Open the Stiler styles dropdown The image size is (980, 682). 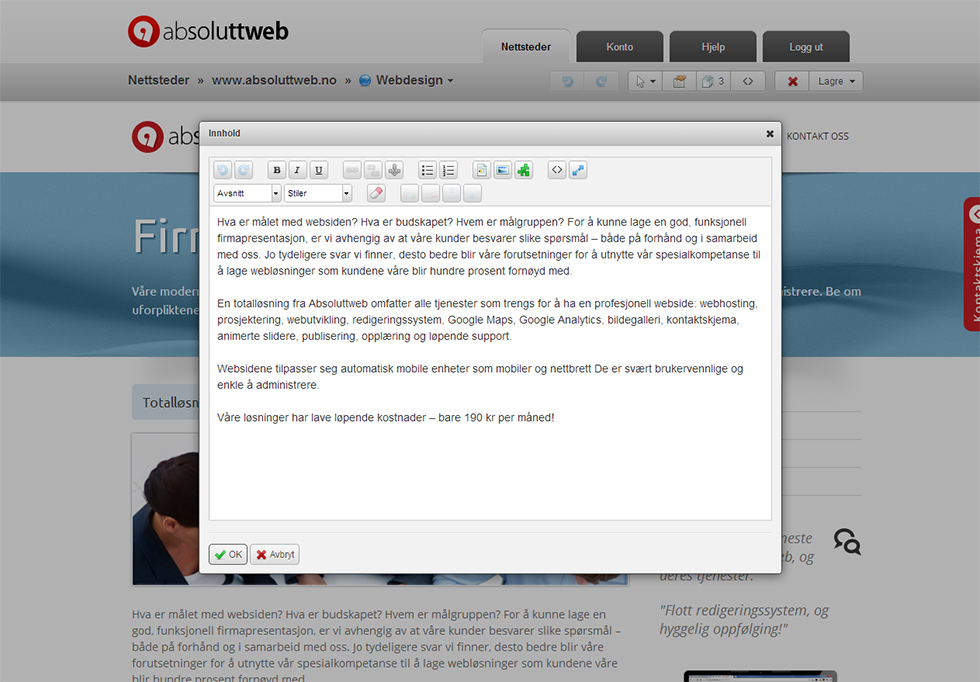pos(318,193)
